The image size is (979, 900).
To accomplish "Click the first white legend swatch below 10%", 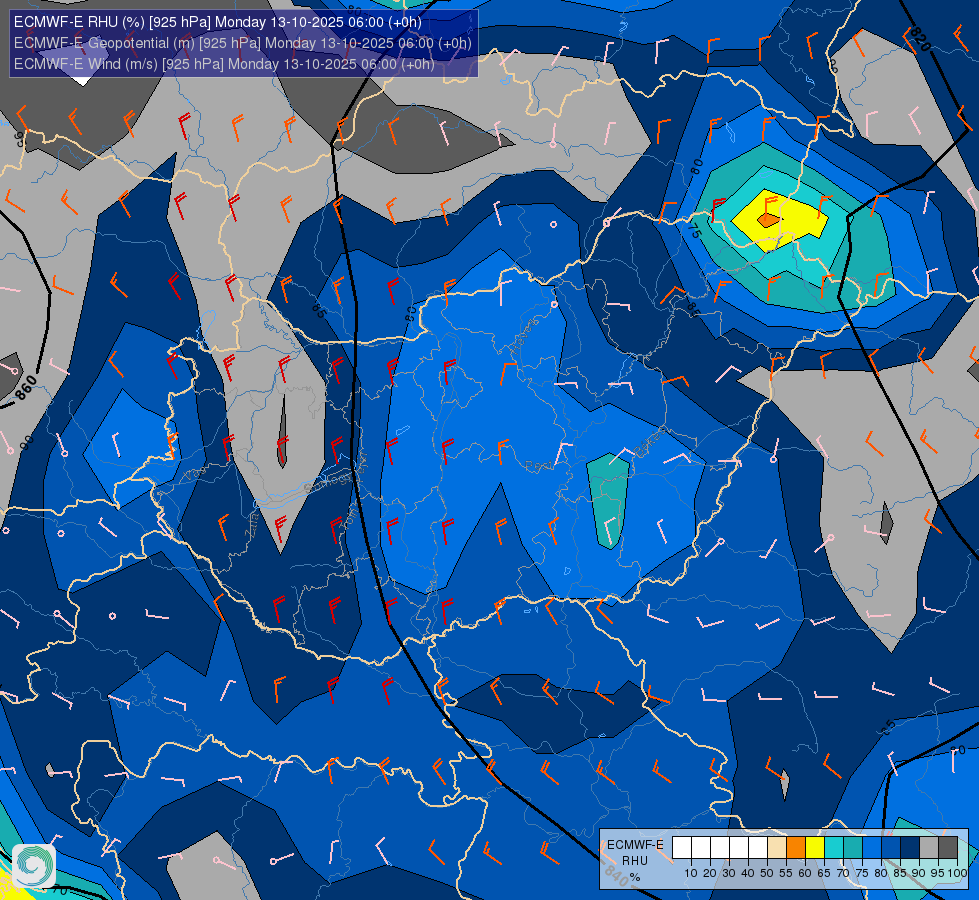I will [x=682, y=848].
